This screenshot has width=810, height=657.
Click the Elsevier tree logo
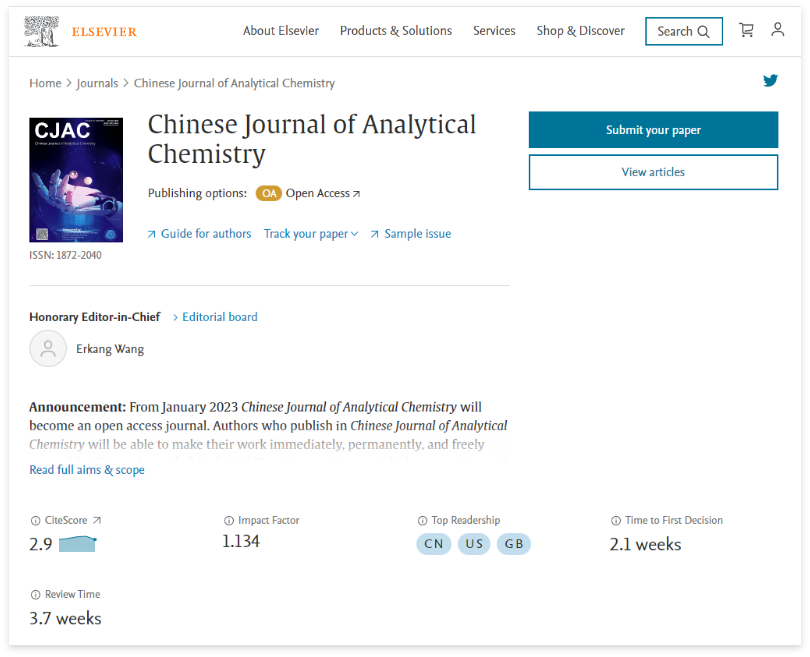pos(41,31)
